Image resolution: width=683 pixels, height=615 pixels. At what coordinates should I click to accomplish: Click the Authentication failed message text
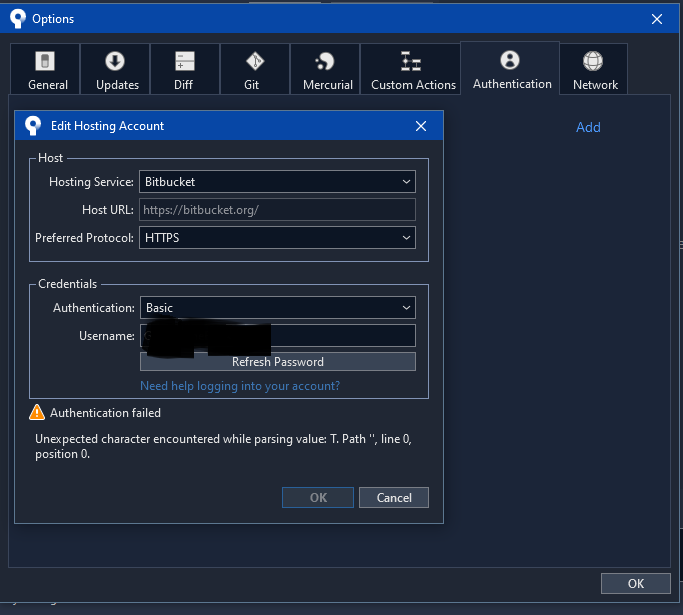coord(105,412)
